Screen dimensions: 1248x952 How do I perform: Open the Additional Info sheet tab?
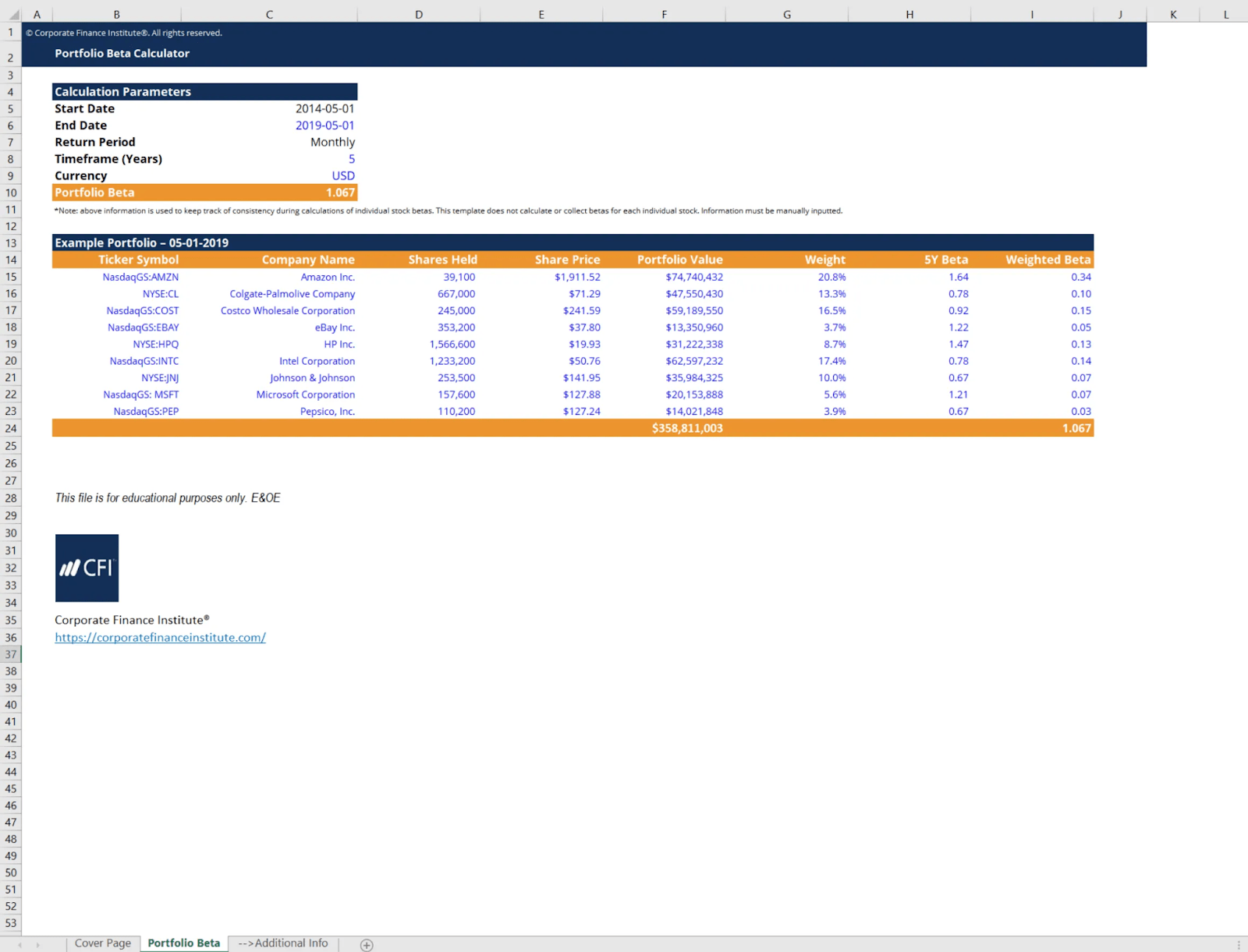(x=282, y=943)
